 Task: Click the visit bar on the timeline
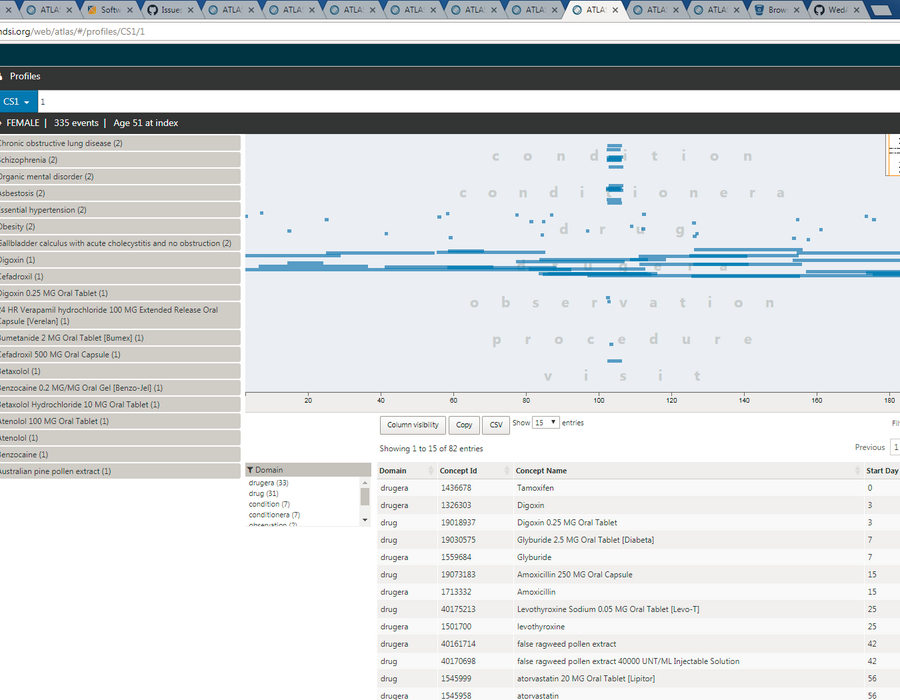click(615, 361)
